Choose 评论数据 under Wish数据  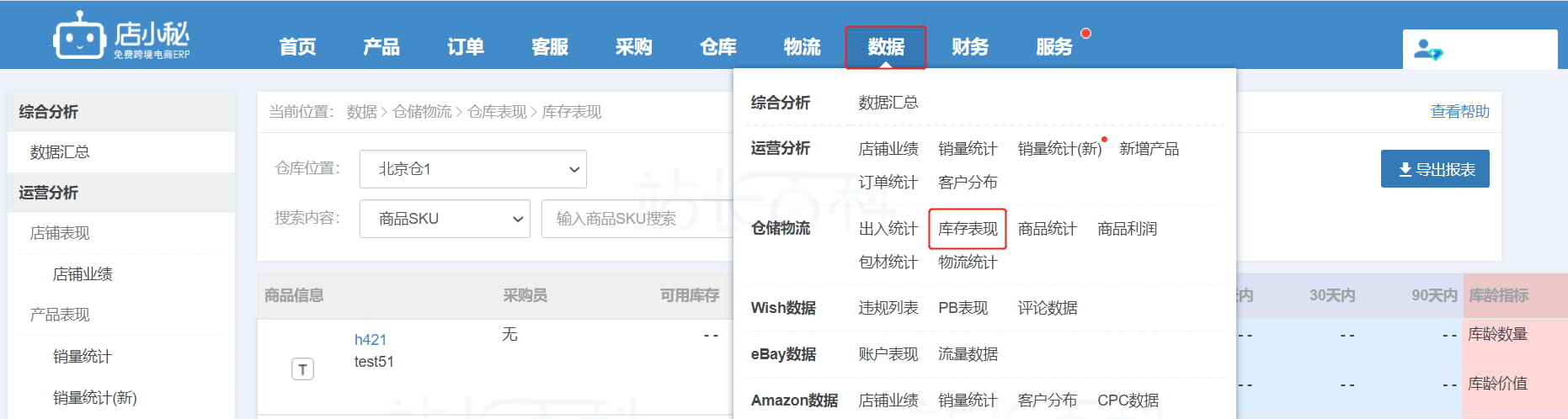pyautogui.click(x=1048, y=308)
